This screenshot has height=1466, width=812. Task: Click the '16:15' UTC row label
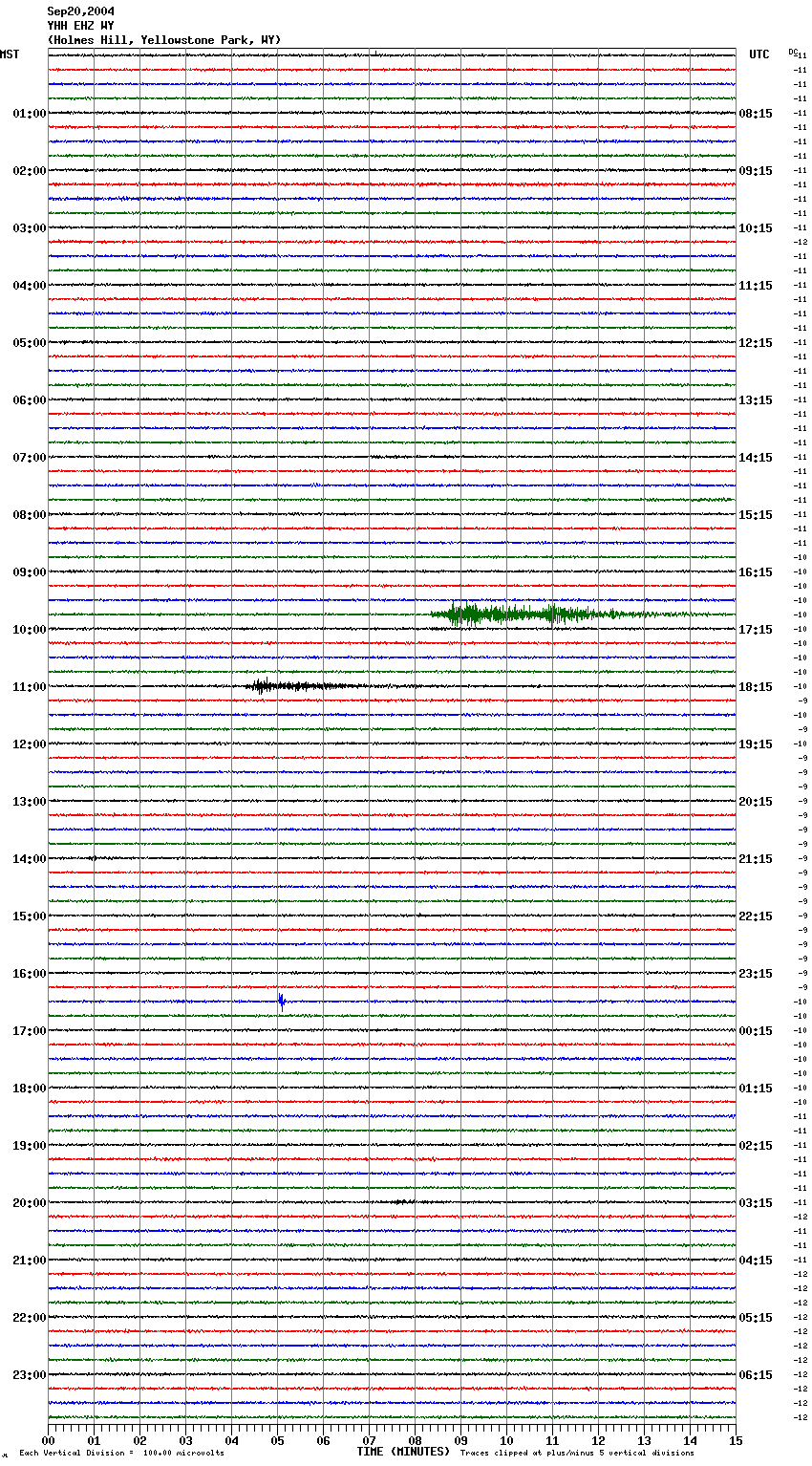click(x=756, y=572)
